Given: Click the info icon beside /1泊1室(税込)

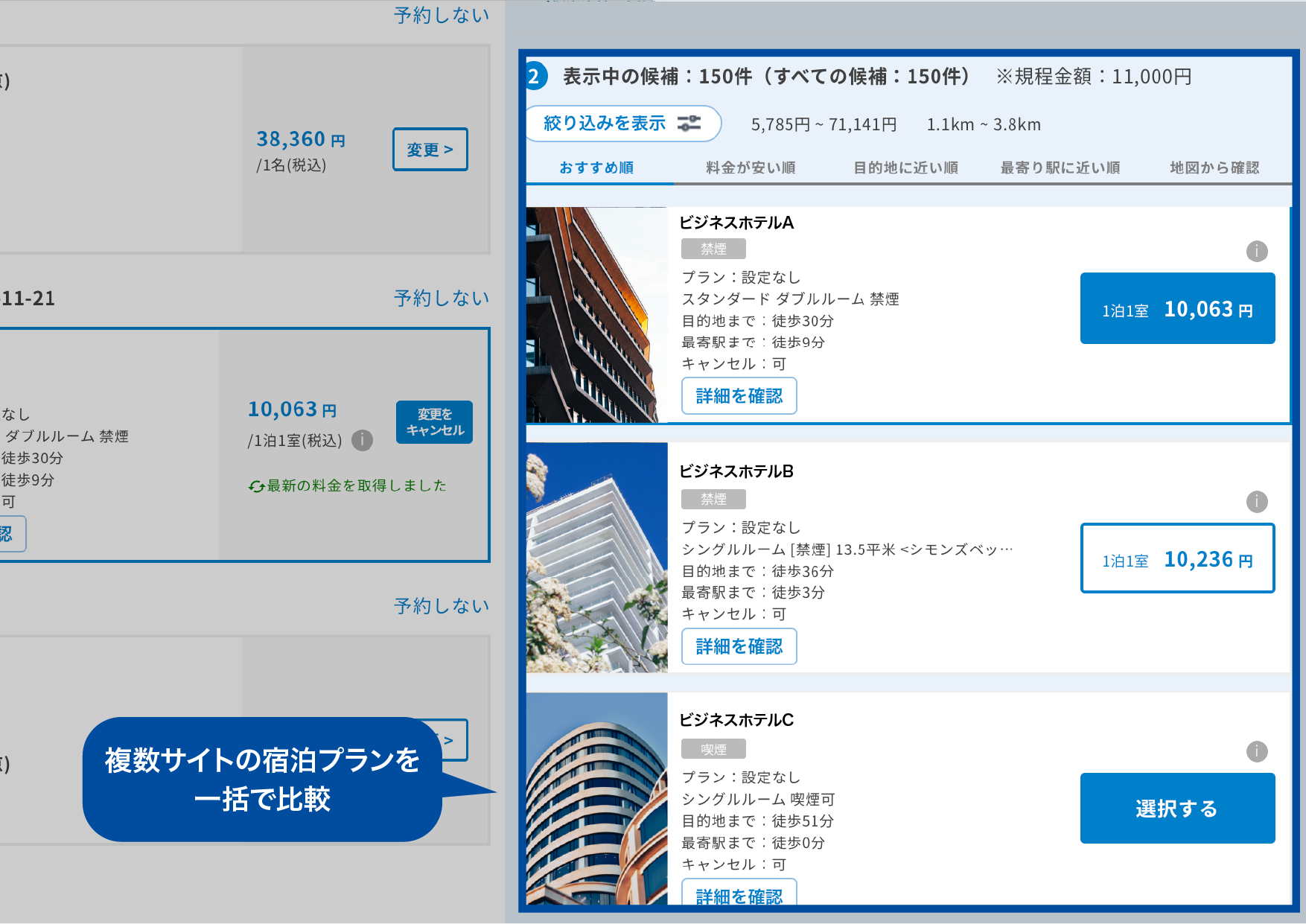Looking at the screenshot, I should click(362, 440).
